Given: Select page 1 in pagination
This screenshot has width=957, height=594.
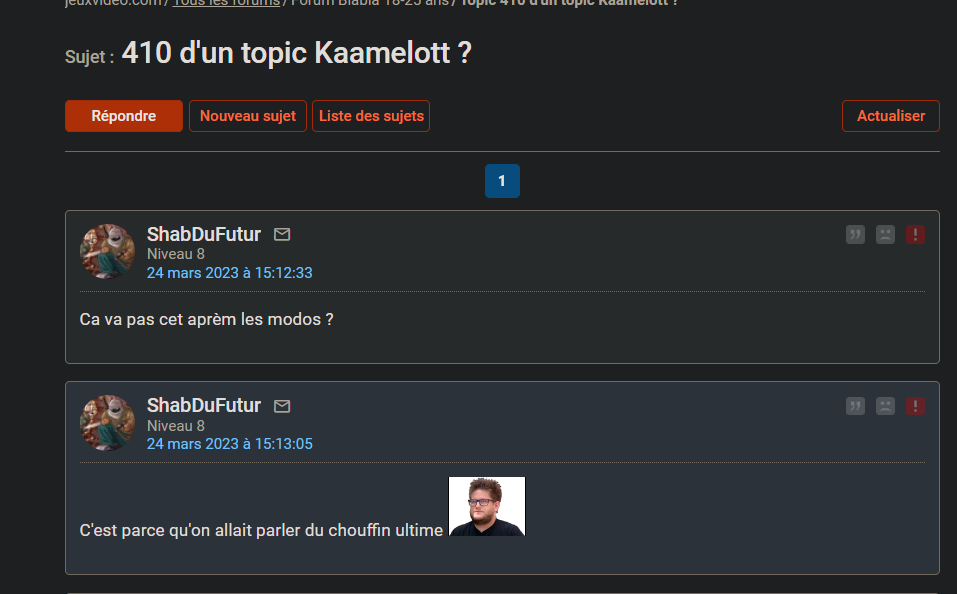Looking at the screenshot, I should [x=502, y=181].
